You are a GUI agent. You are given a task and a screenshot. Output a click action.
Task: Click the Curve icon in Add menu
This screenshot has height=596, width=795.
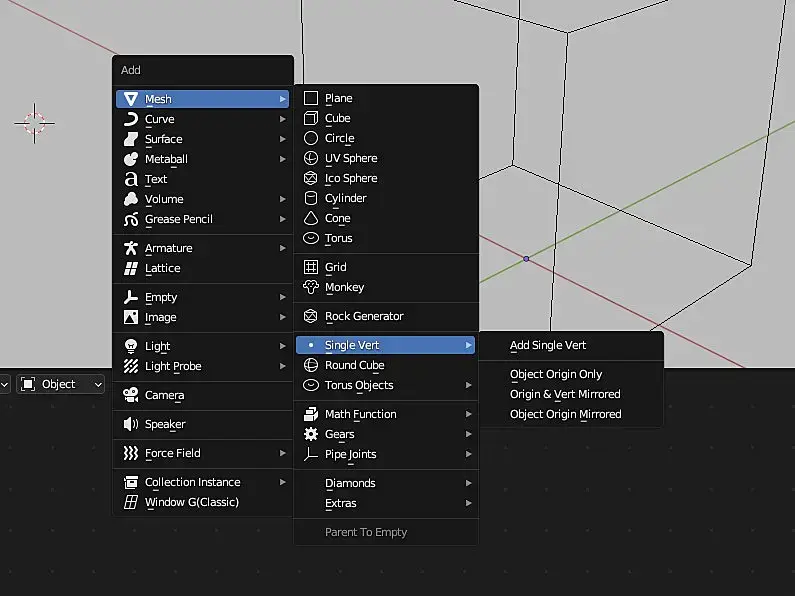[x=131, y=119]
